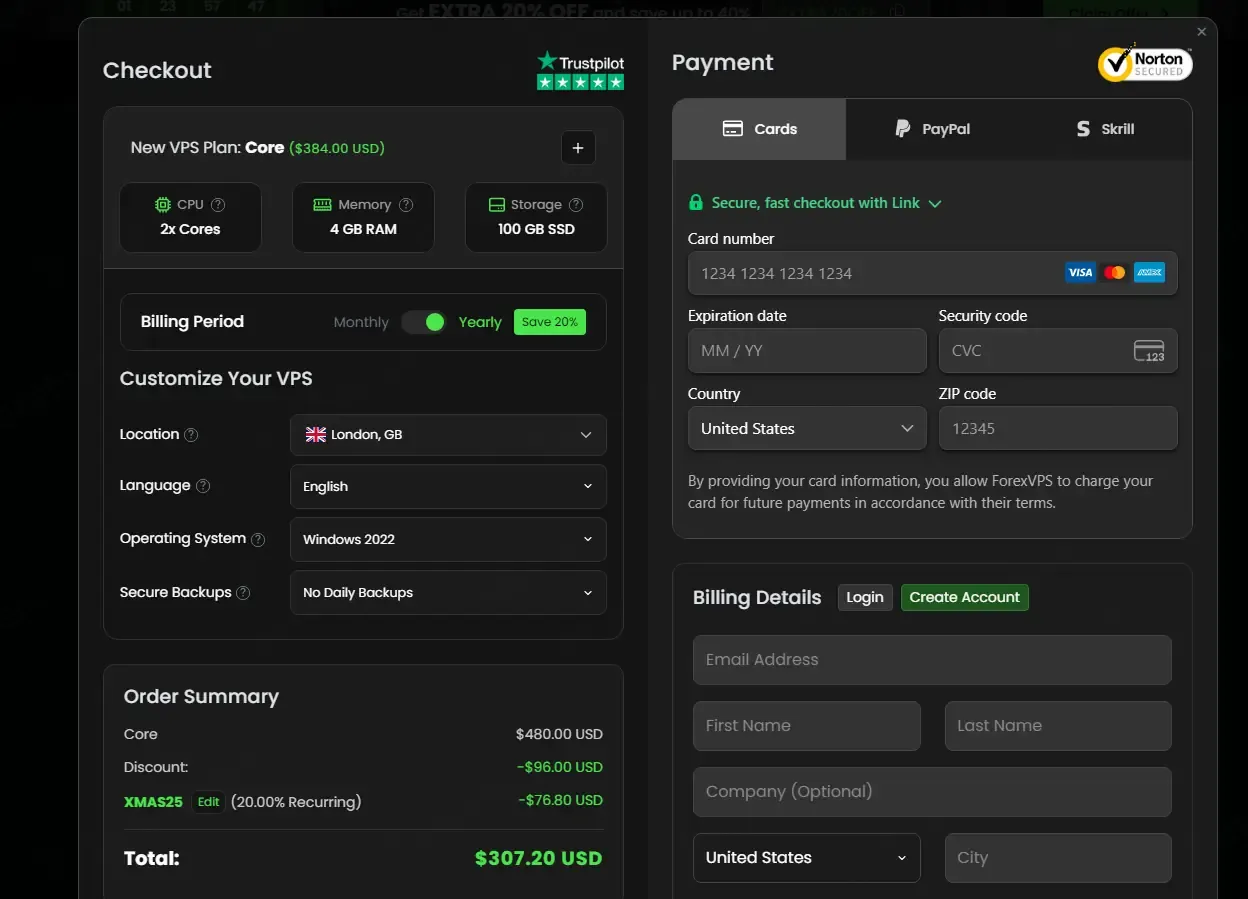Click the 100 GB SSD storage value
This screenshot has width=1248, height=899.
click(x=536, y=229)
